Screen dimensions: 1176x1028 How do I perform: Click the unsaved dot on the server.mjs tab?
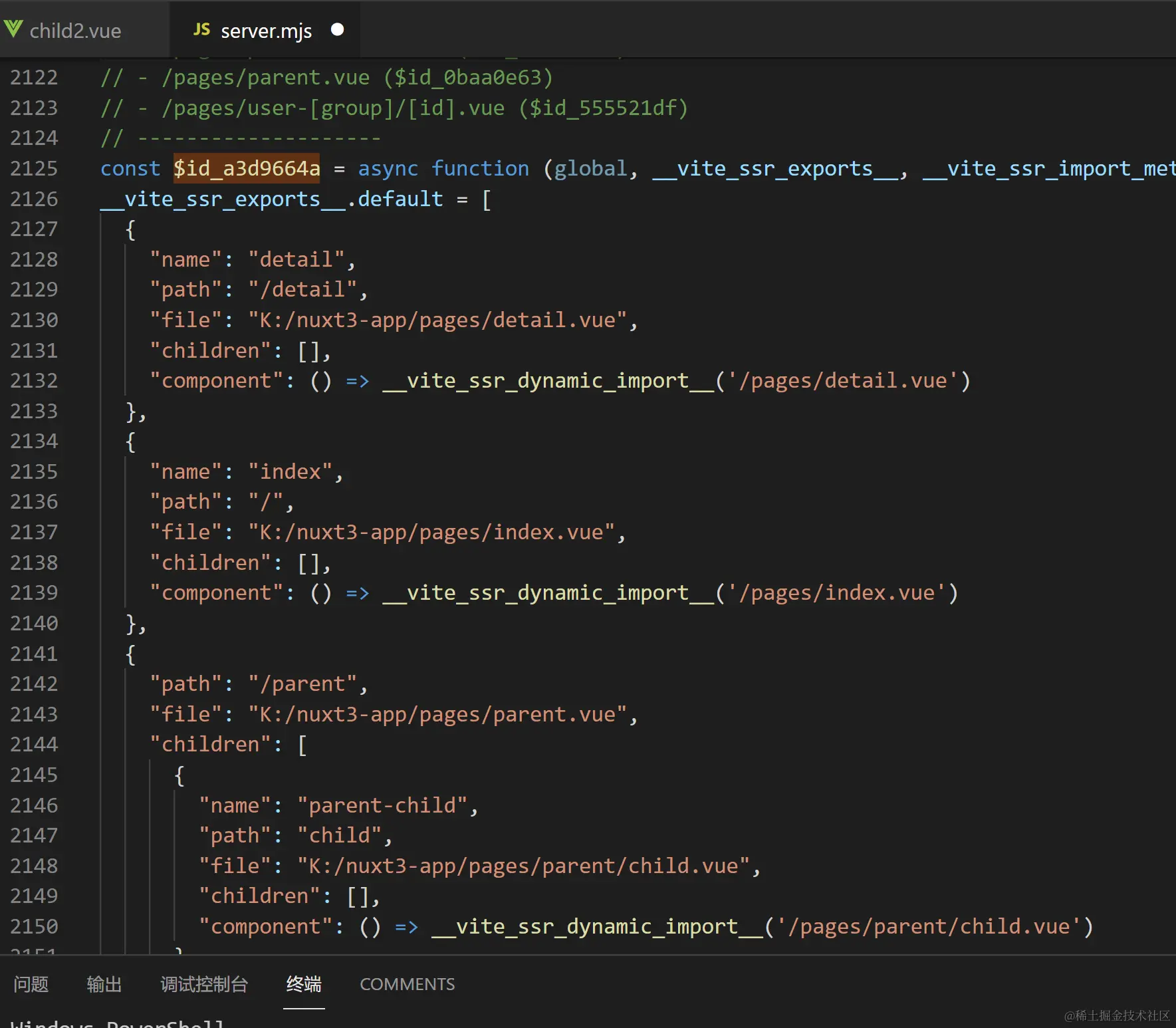point(337,30)
